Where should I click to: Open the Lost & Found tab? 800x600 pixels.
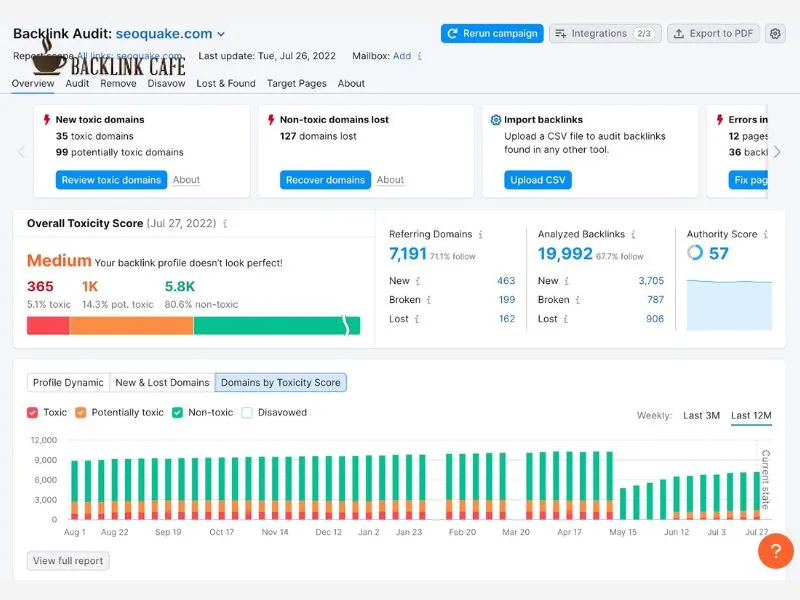[x=226, y=83]
